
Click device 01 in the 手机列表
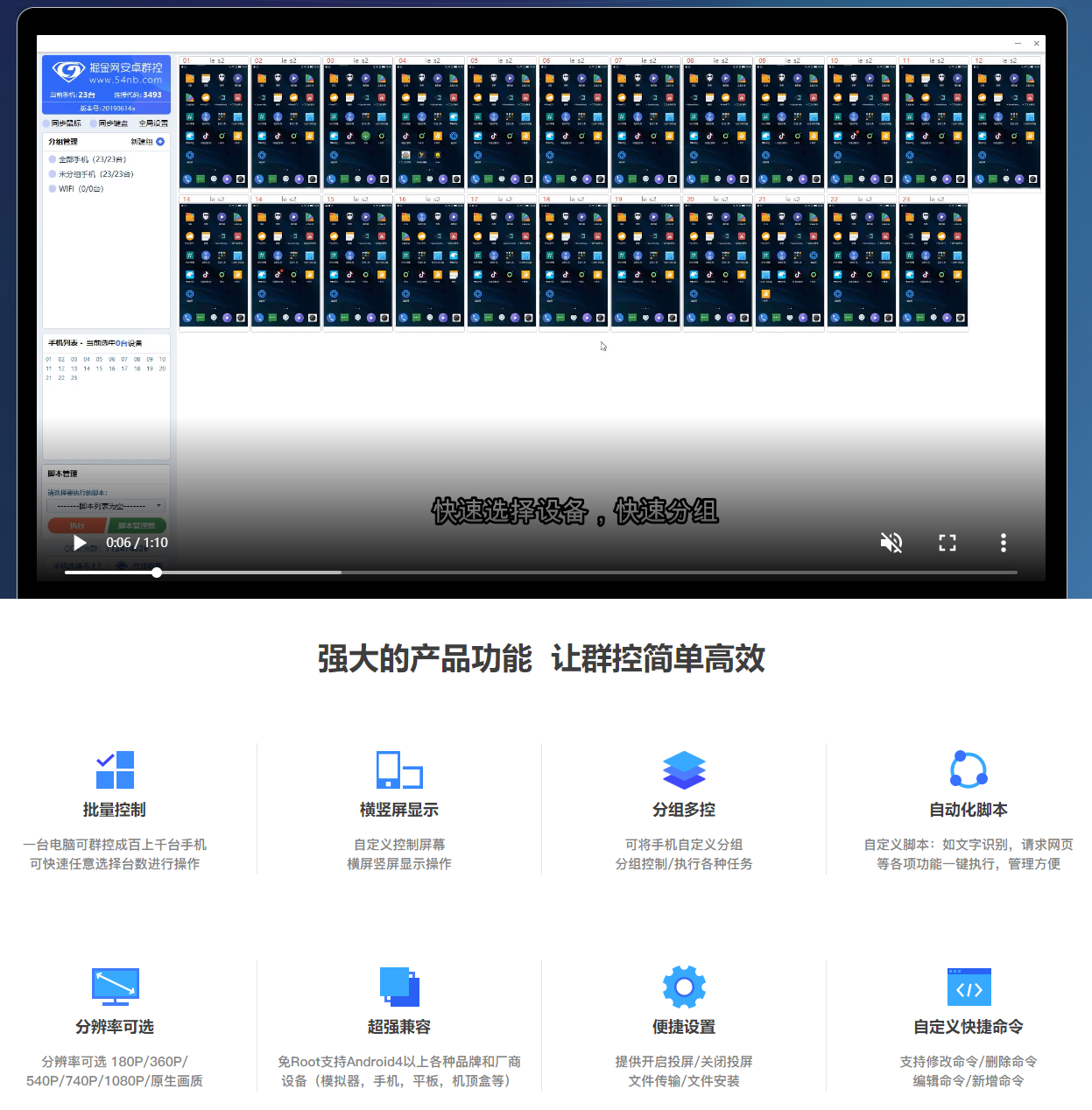click(x=49, y=360)
